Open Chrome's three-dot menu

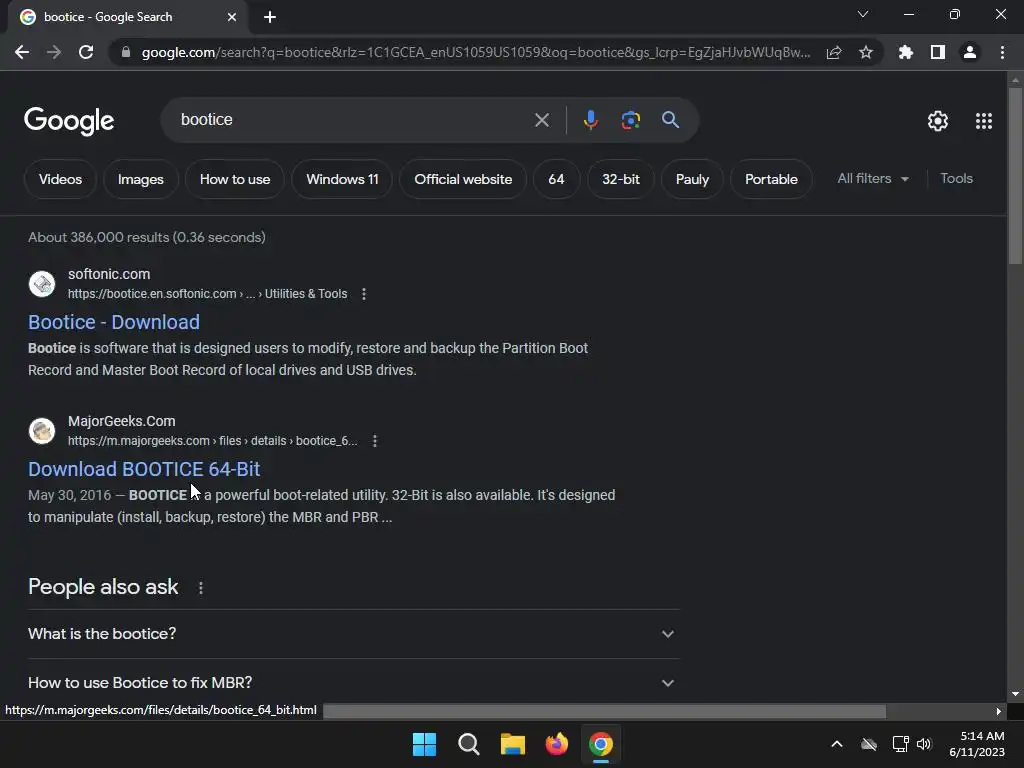[x=1002, y=52]
